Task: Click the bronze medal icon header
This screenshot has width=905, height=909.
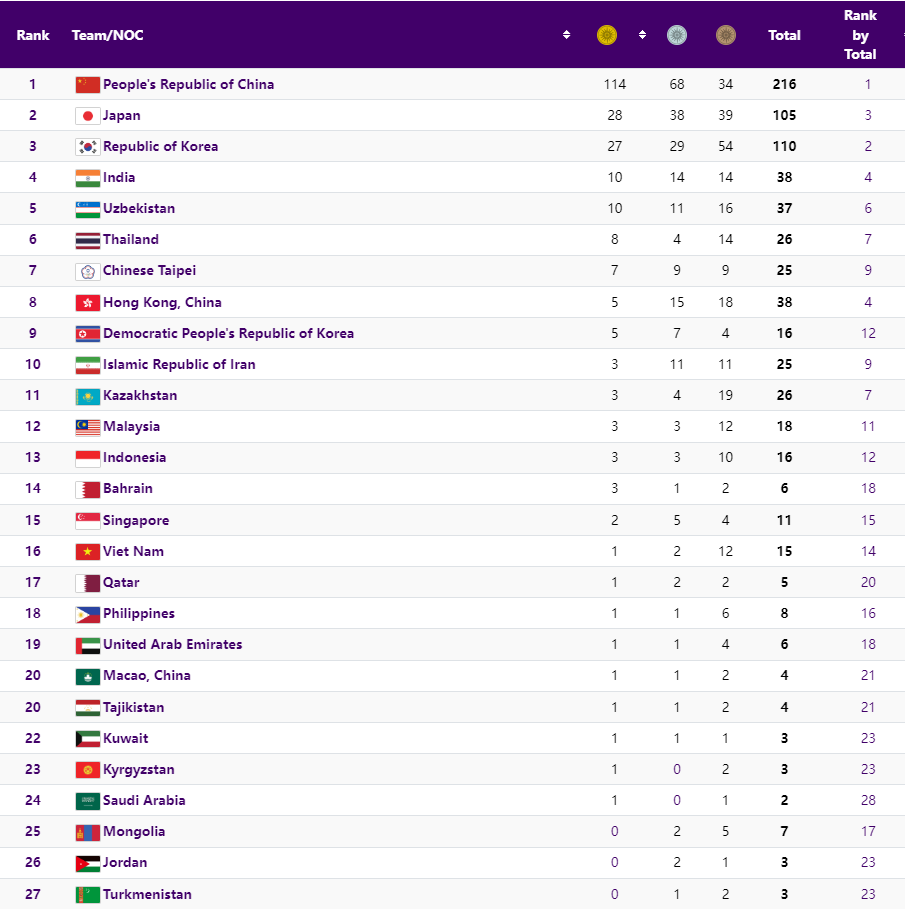Action: [x=725, y=35]
